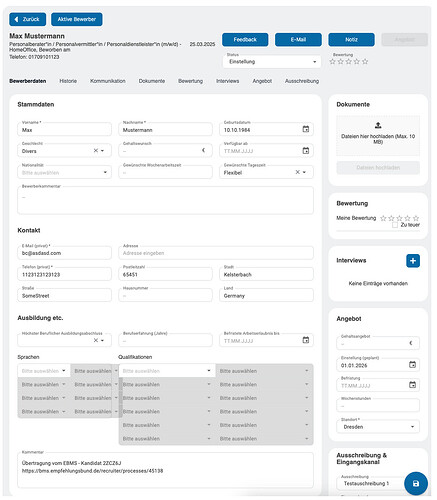Tick the Zu teuer checkbox

[395, 225]
